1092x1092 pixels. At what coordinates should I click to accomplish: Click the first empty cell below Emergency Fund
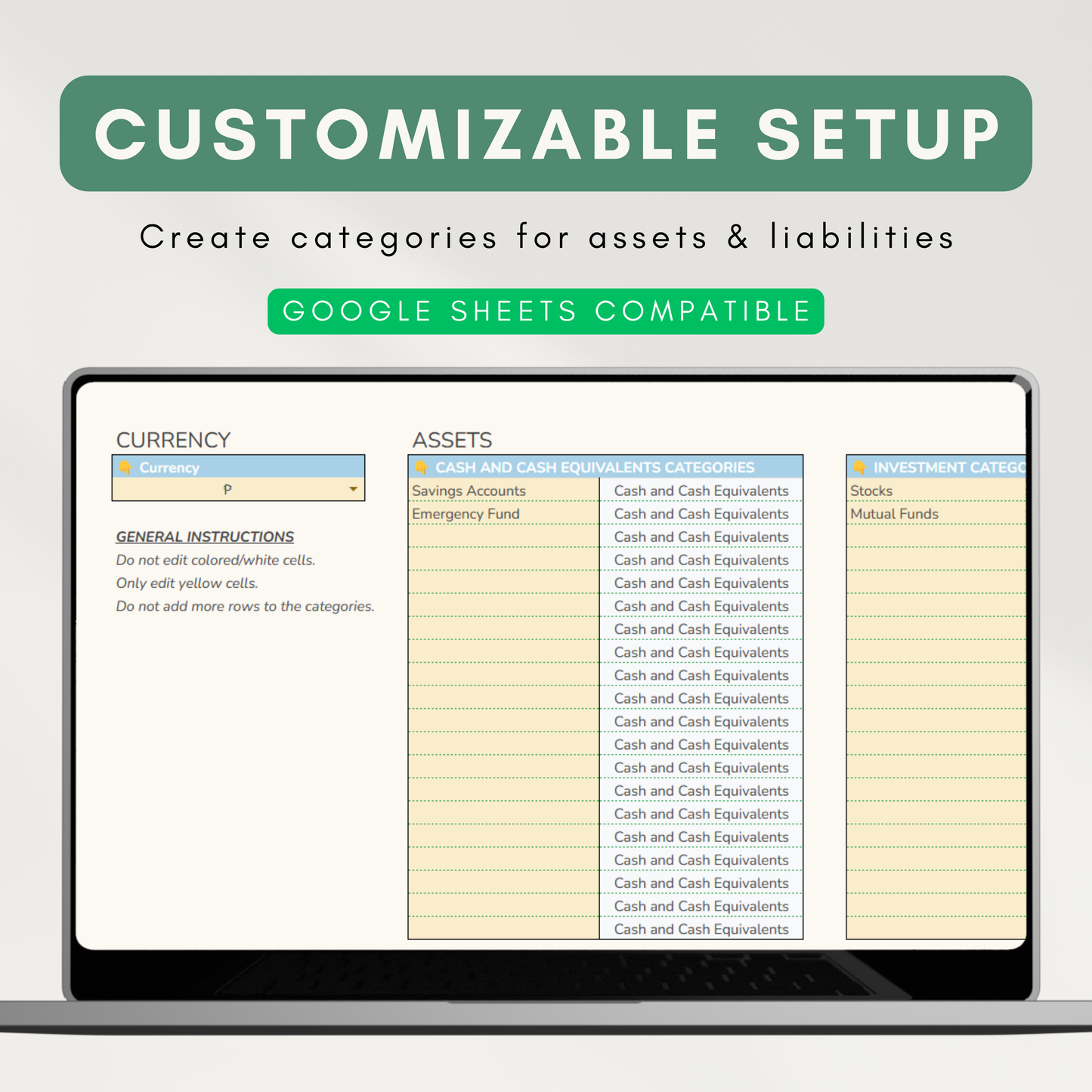(503, 537)
